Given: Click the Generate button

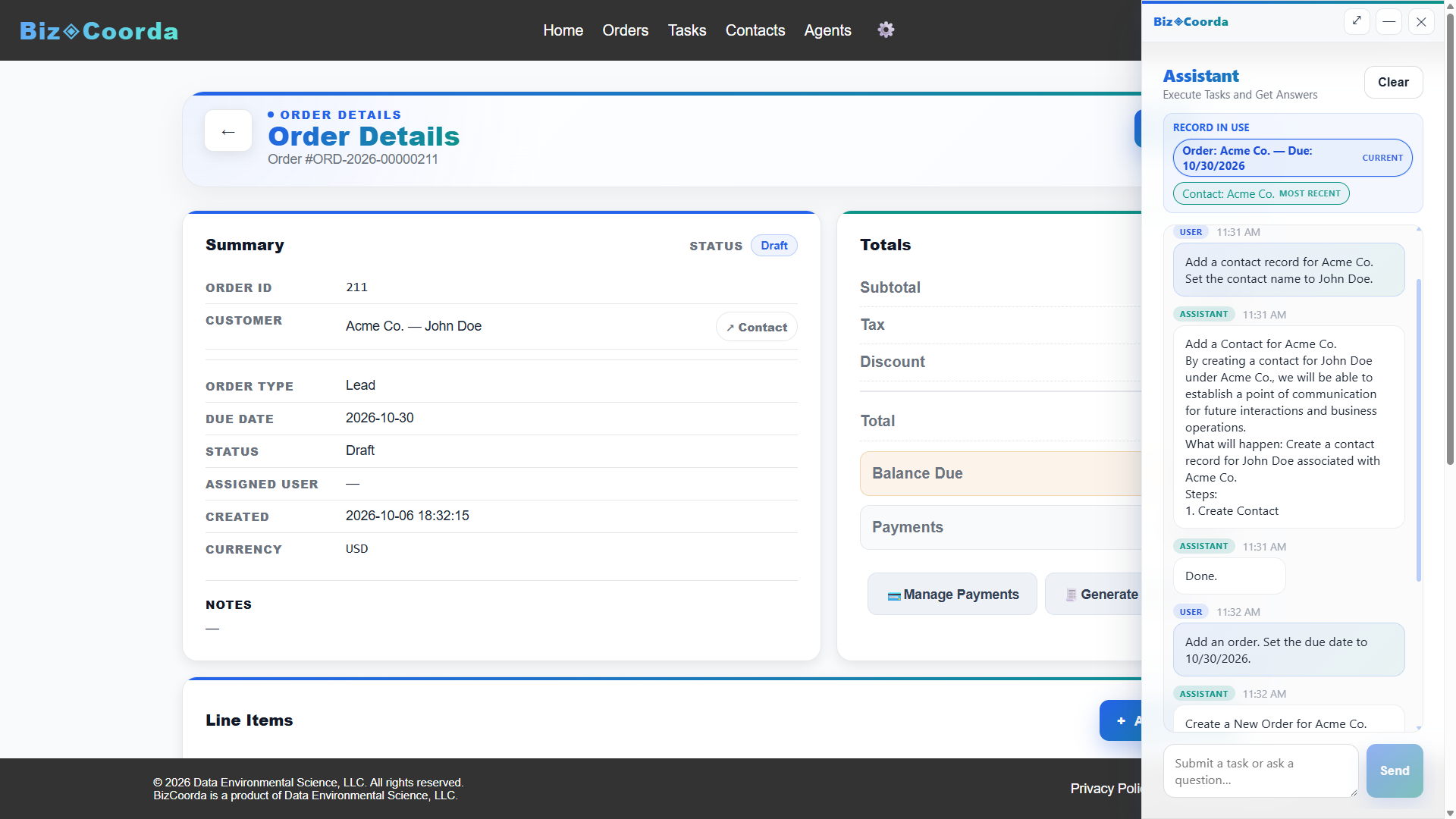Looking at the screenshot, I should [1094, 594].
